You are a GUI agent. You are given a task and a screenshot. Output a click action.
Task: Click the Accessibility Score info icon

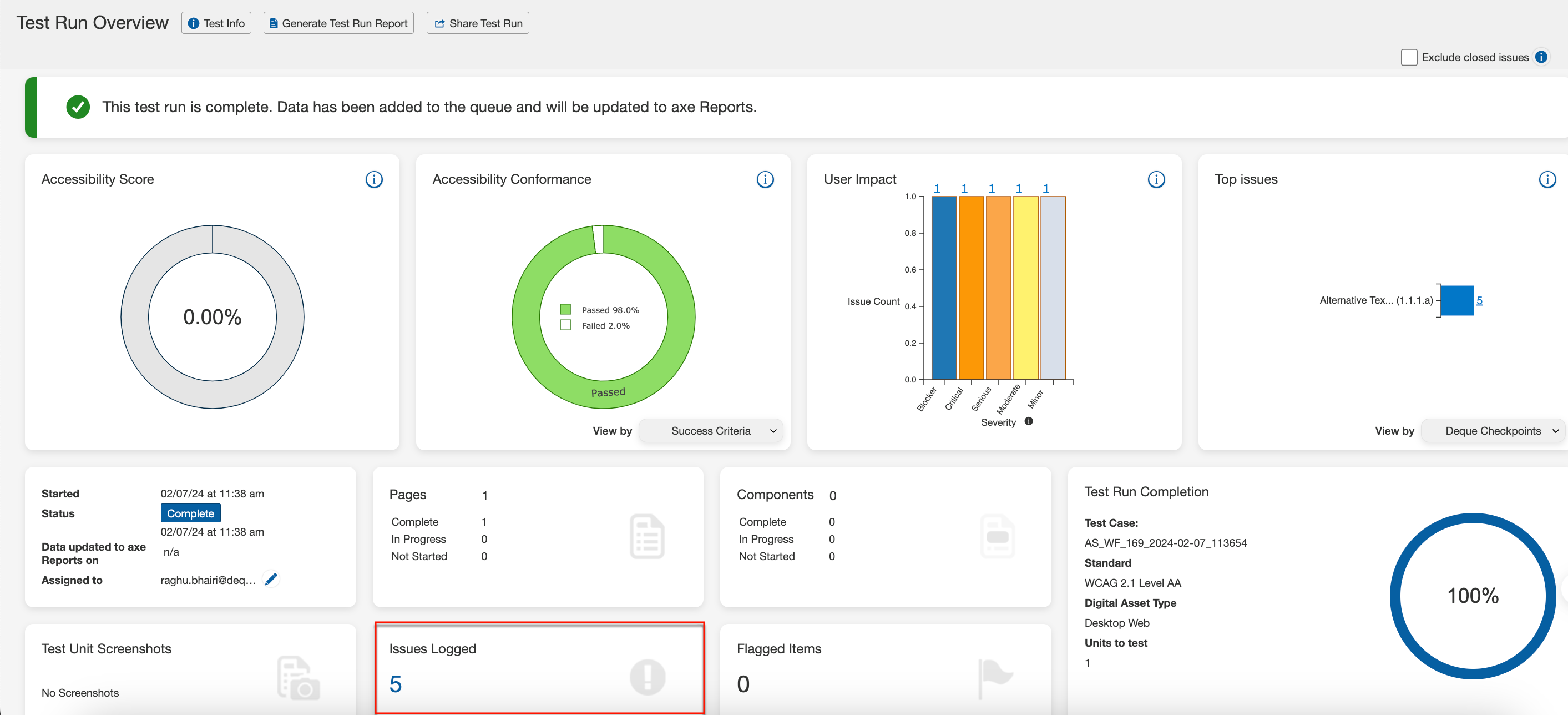pos(374,179)
